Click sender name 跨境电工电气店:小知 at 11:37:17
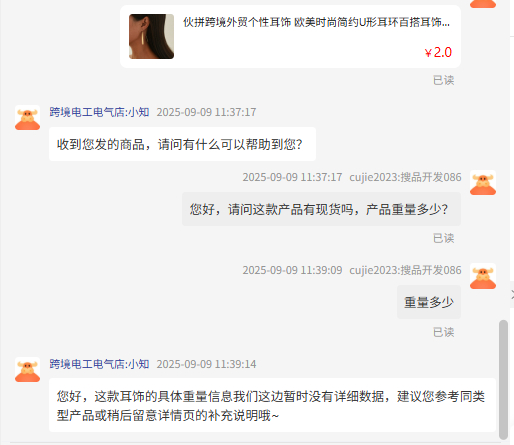The width and height of the screenshot is (514, 445). tap(99, 112)
